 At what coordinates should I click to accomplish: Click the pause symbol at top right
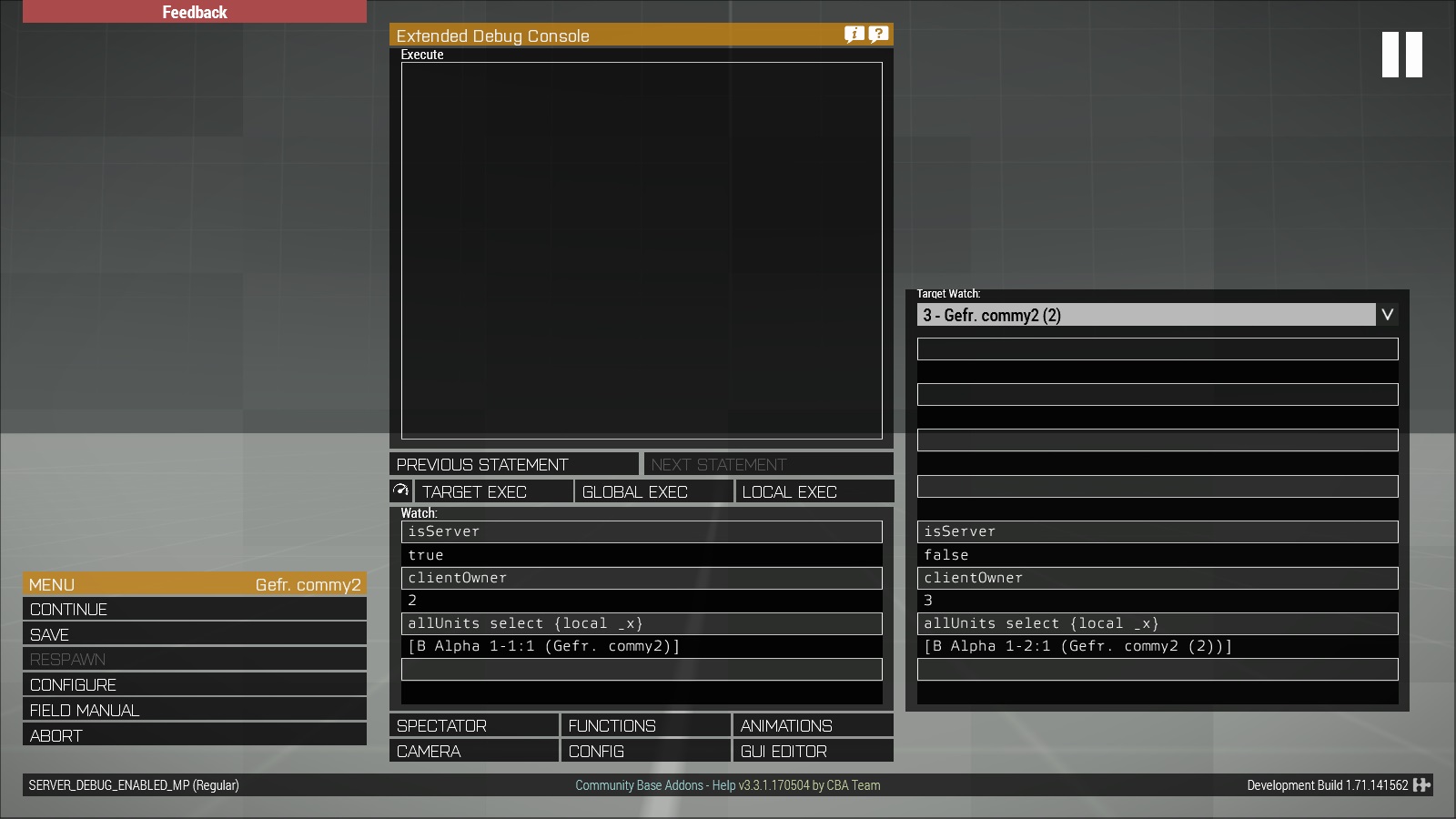[1402, 55]
